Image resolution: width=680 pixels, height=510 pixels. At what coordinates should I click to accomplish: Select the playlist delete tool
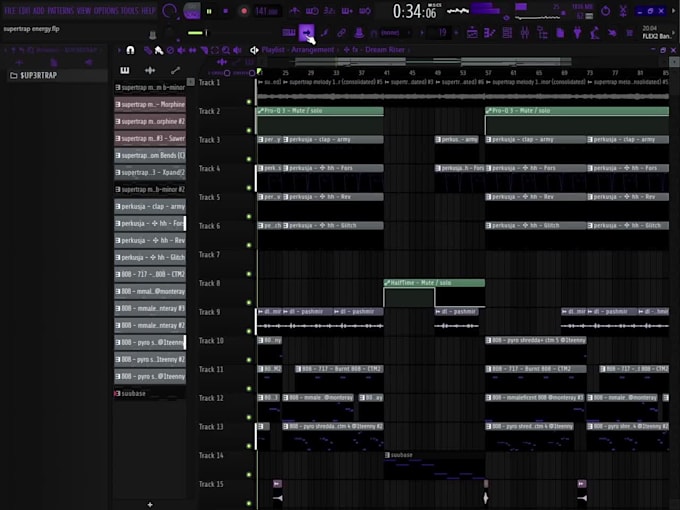[x=170, y=51]
